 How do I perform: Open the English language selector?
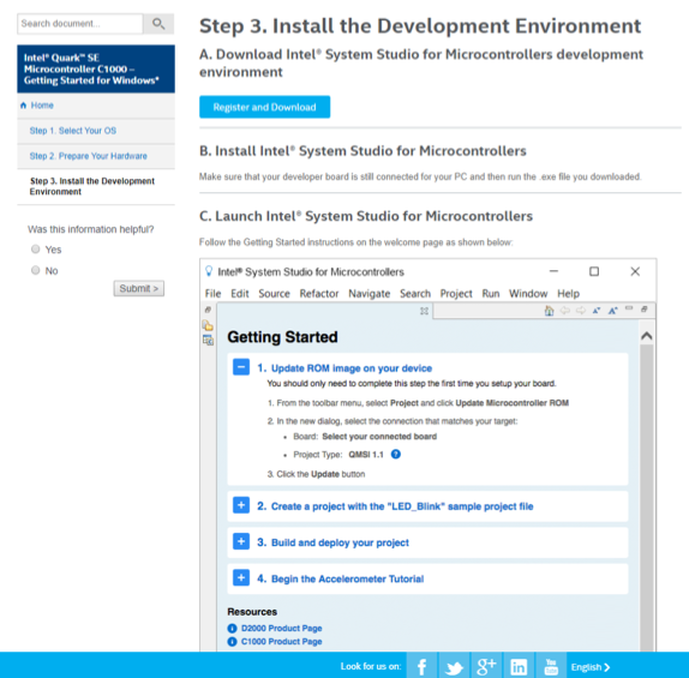tap(590, 667)
